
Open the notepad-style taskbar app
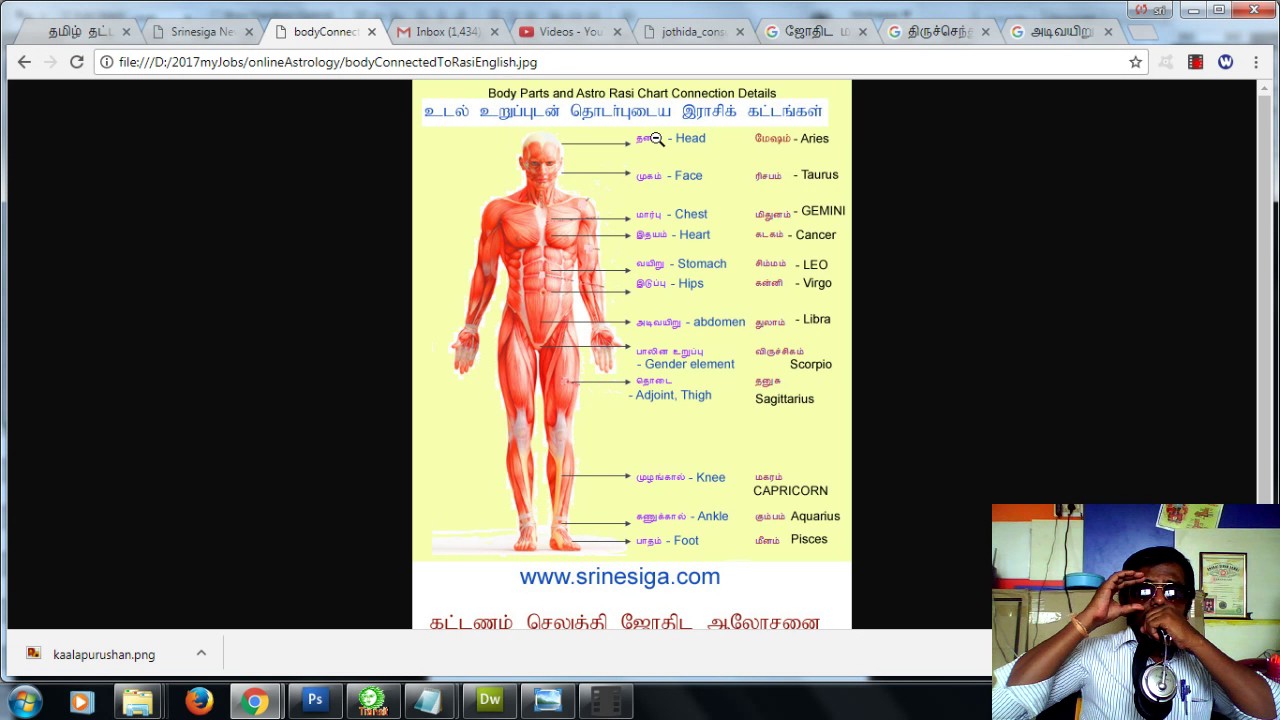click(x=429, y=701)
